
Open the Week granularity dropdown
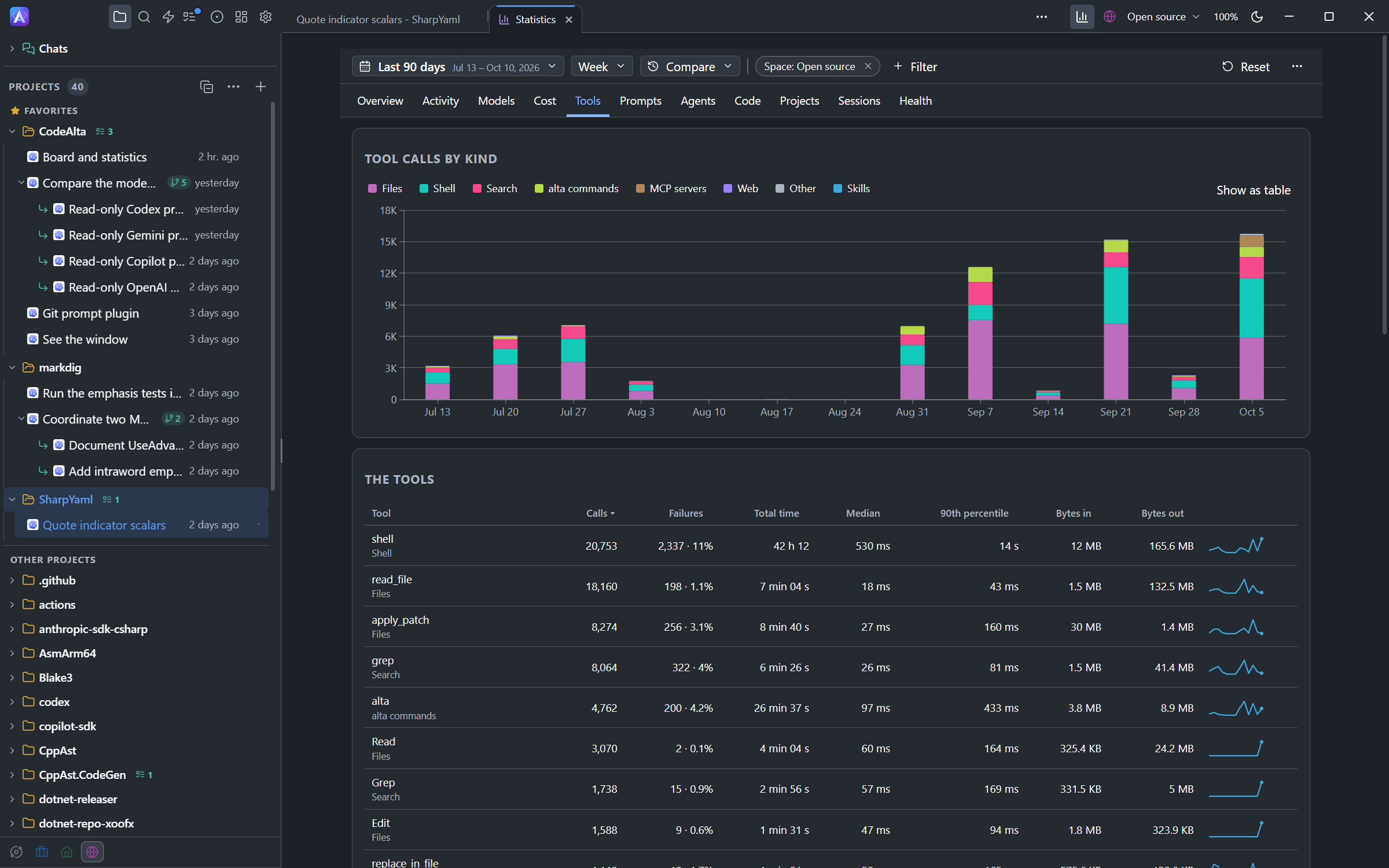point(601,67)
